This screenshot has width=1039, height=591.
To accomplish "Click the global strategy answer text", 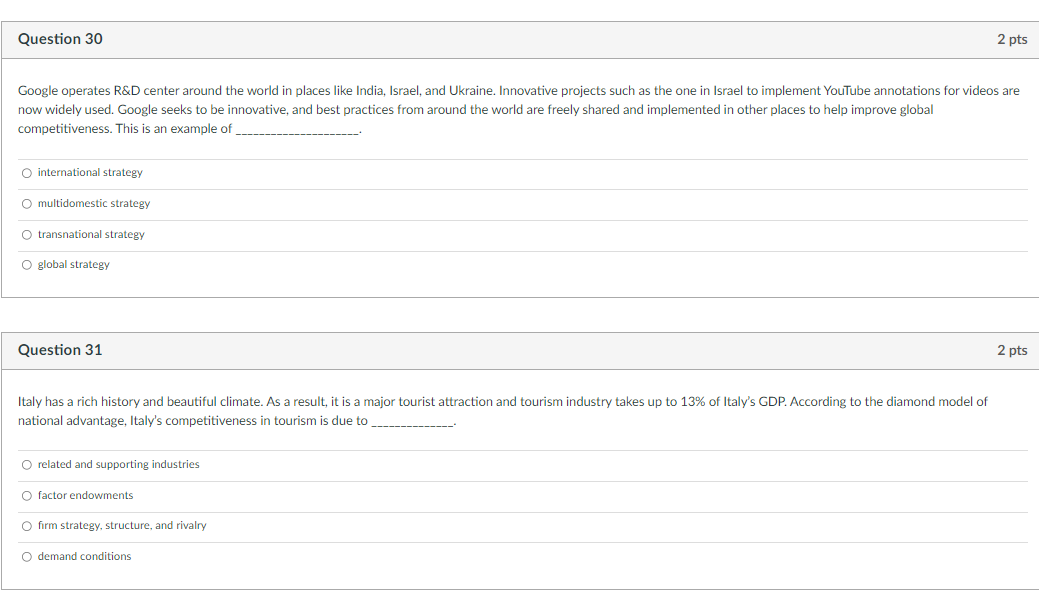I will click(72, 264).
